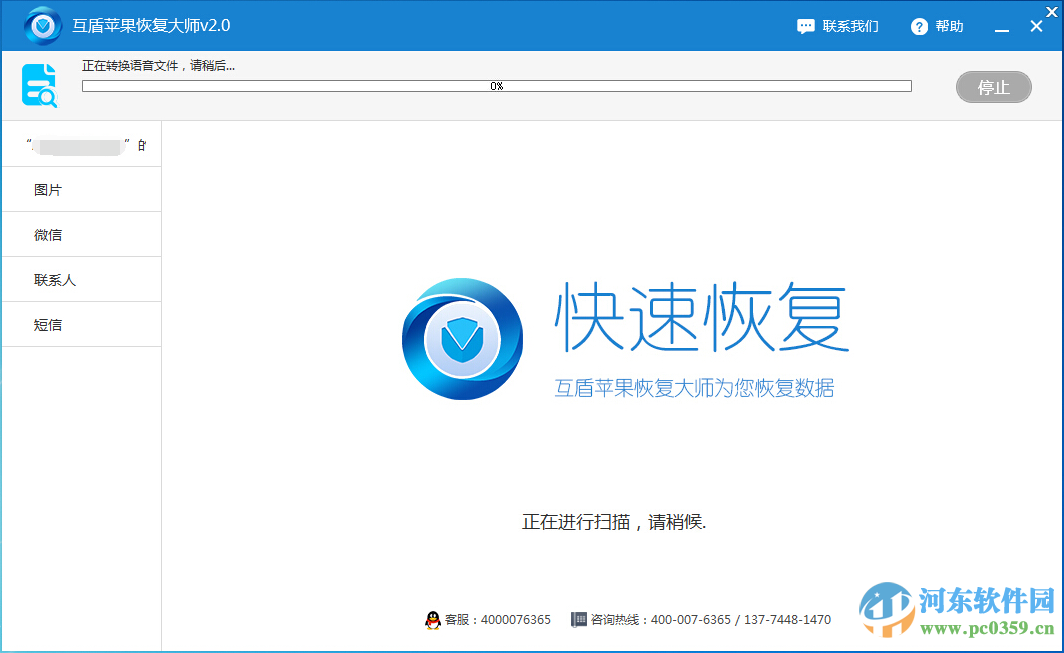
Task: Click the keypad icon next to 咨询热线
Action: click(x=579, y=619)
